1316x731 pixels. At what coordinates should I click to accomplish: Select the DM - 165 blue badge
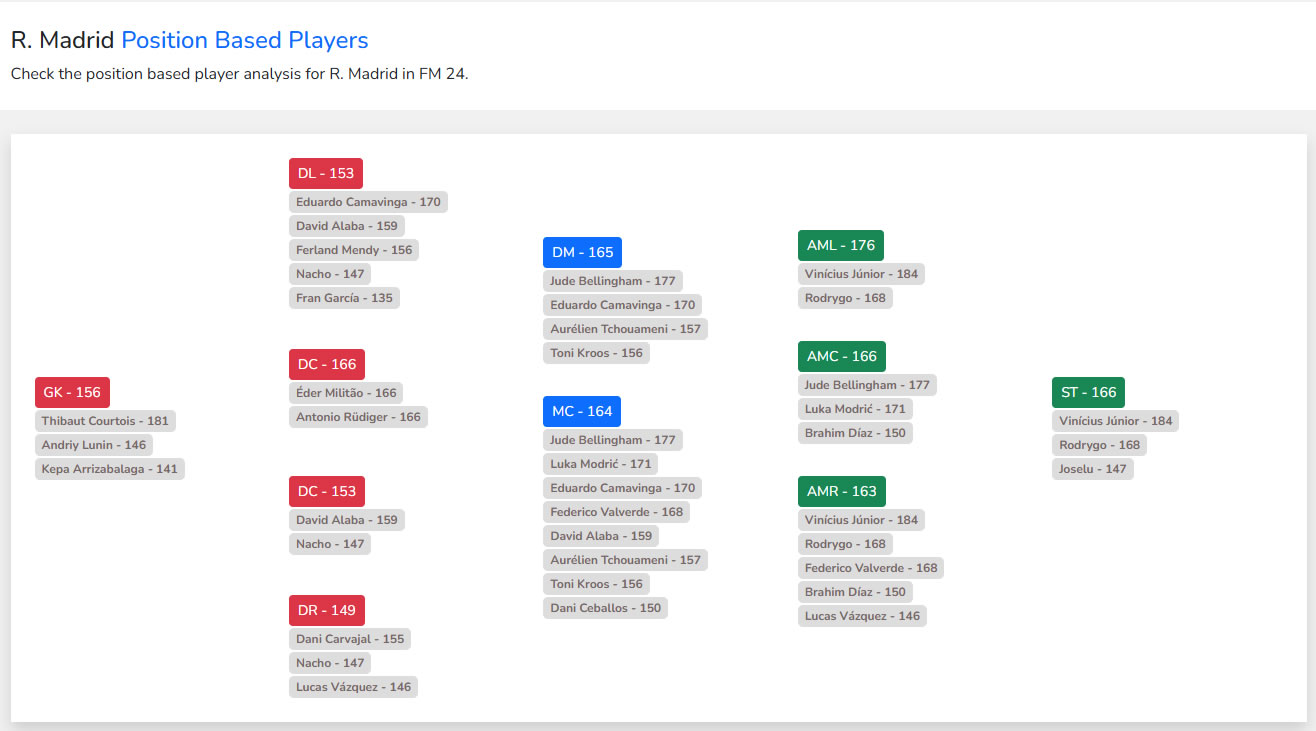pos(582,252)
